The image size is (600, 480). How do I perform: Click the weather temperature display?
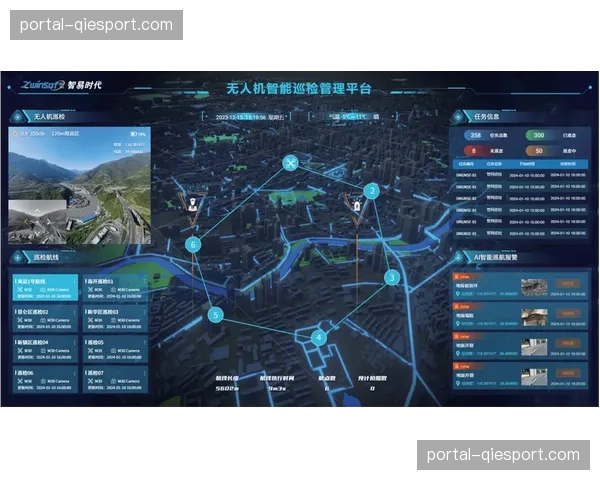354,116
